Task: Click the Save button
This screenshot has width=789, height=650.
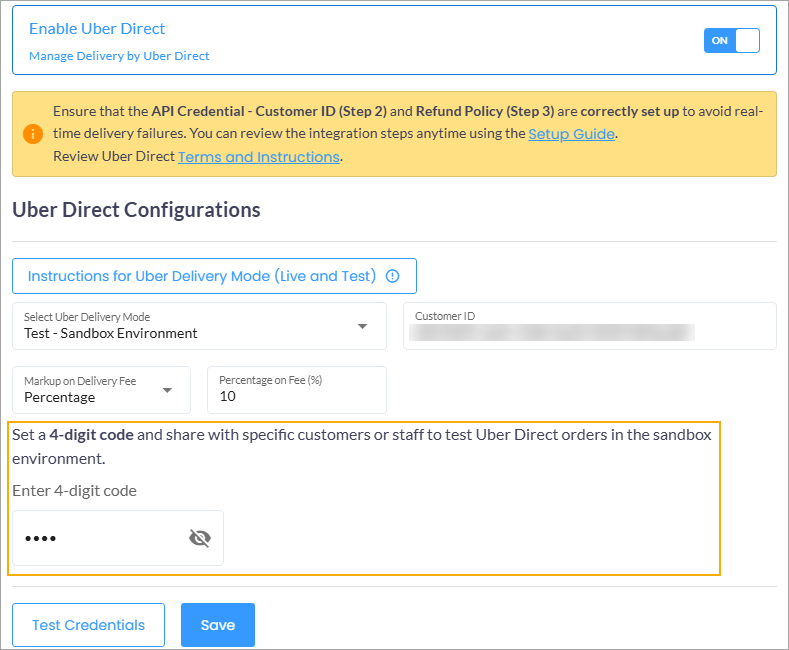Action: [x=218, y=625]
